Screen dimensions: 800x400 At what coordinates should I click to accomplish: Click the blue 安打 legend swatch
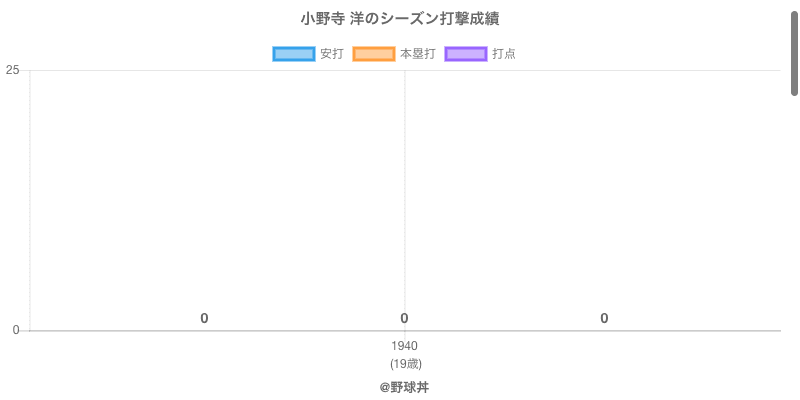pos(293,54)
